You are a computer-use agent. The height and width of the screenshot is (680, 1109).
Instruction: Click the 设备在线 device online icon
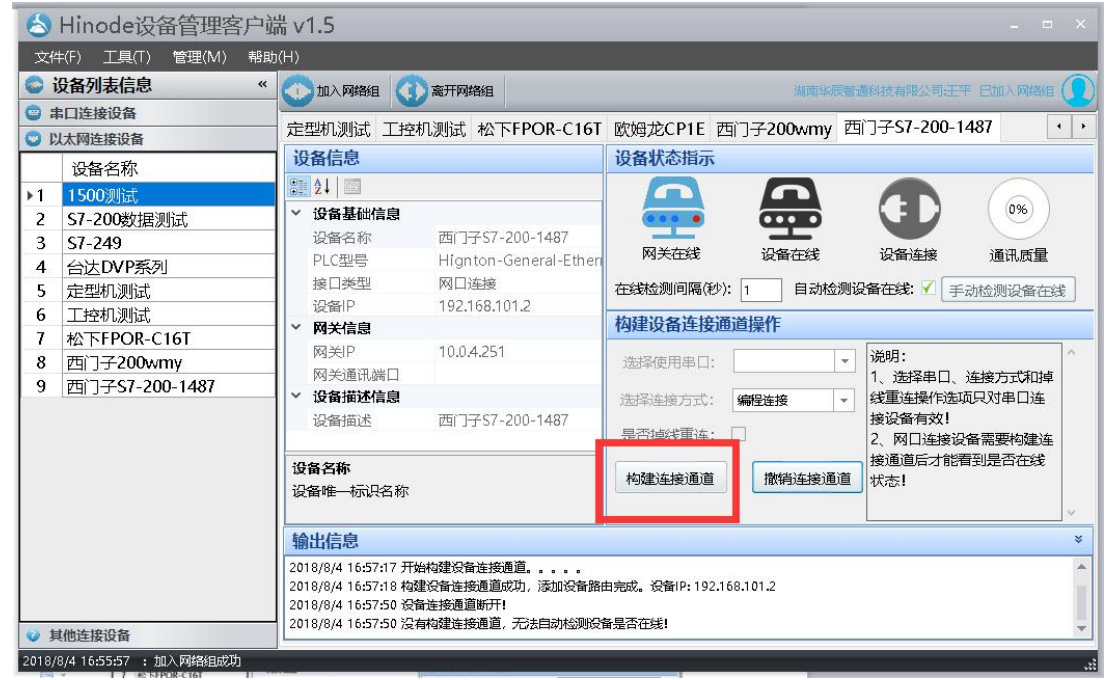coord(790,208)
